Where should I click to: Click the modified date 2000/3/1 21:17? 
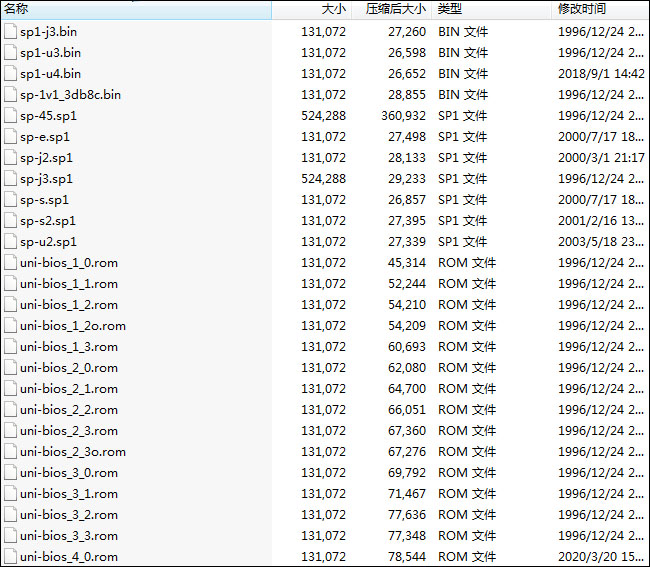click(x=601, y=158)
